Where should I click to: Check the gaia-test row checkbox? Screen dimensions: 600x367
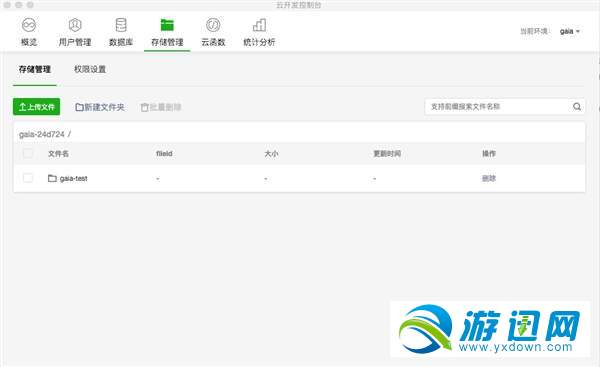(x=28, y=178)
